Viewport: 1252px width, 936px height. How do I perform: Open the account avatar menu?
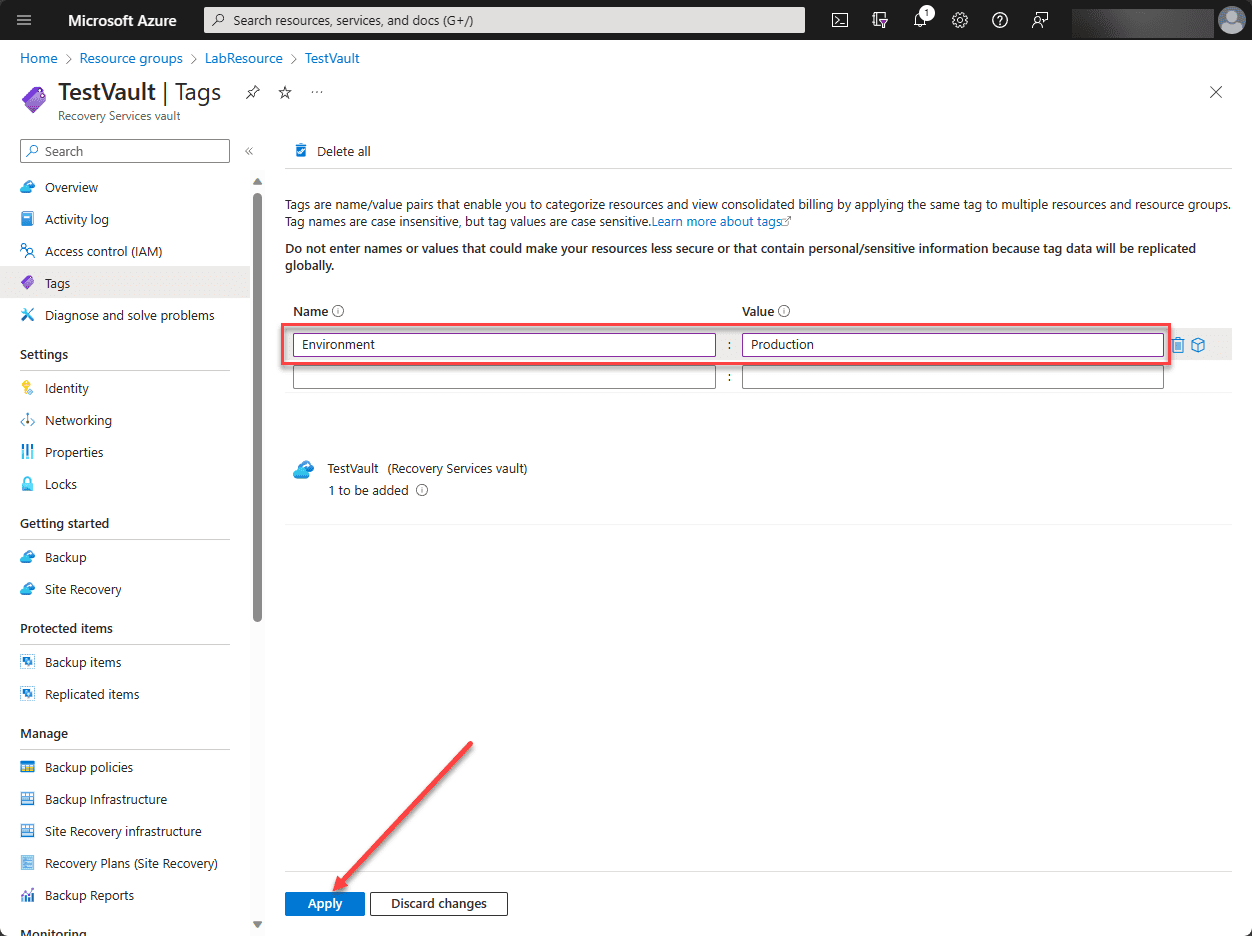(x=1231, y=20)
